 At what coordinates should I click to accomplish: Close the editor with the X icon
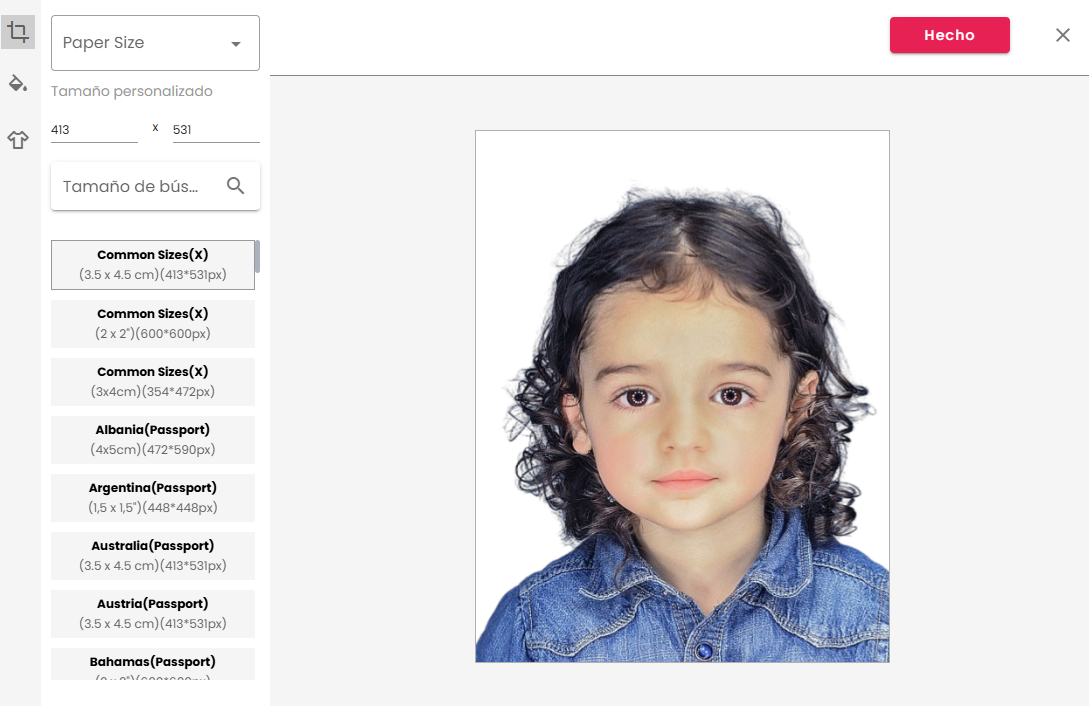1063,35
